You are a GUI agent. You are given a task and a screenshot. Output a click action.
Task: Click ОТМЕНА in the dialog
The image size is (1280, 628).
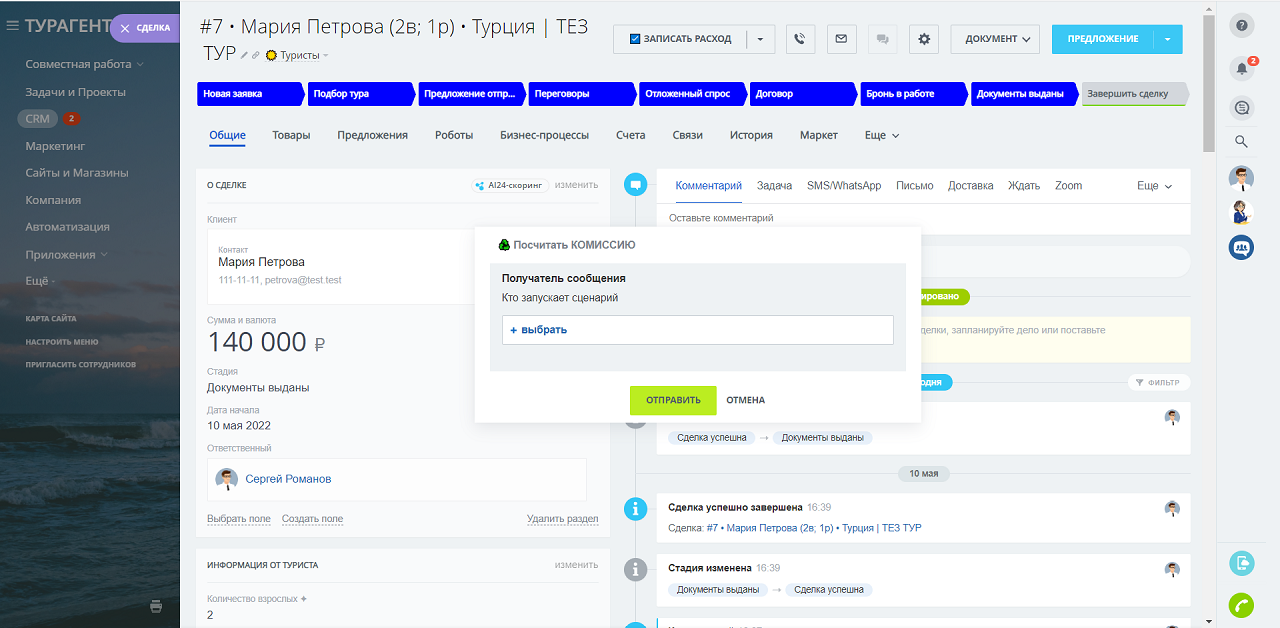pyautogui.click(x=745, y=400)
